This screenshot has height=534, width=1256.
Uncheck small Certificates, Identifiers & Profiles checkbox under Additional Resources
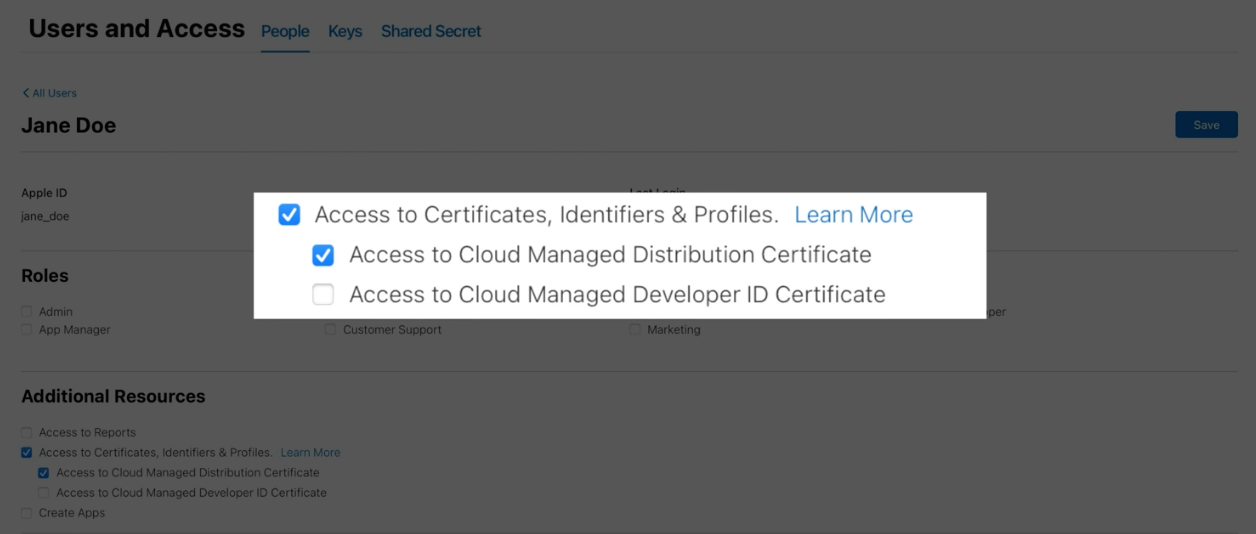point(27,453)
